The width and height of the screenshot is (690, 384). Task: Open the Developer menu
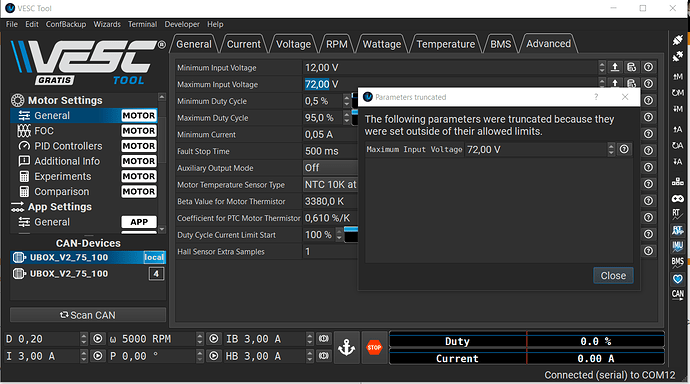coord(182,24)
